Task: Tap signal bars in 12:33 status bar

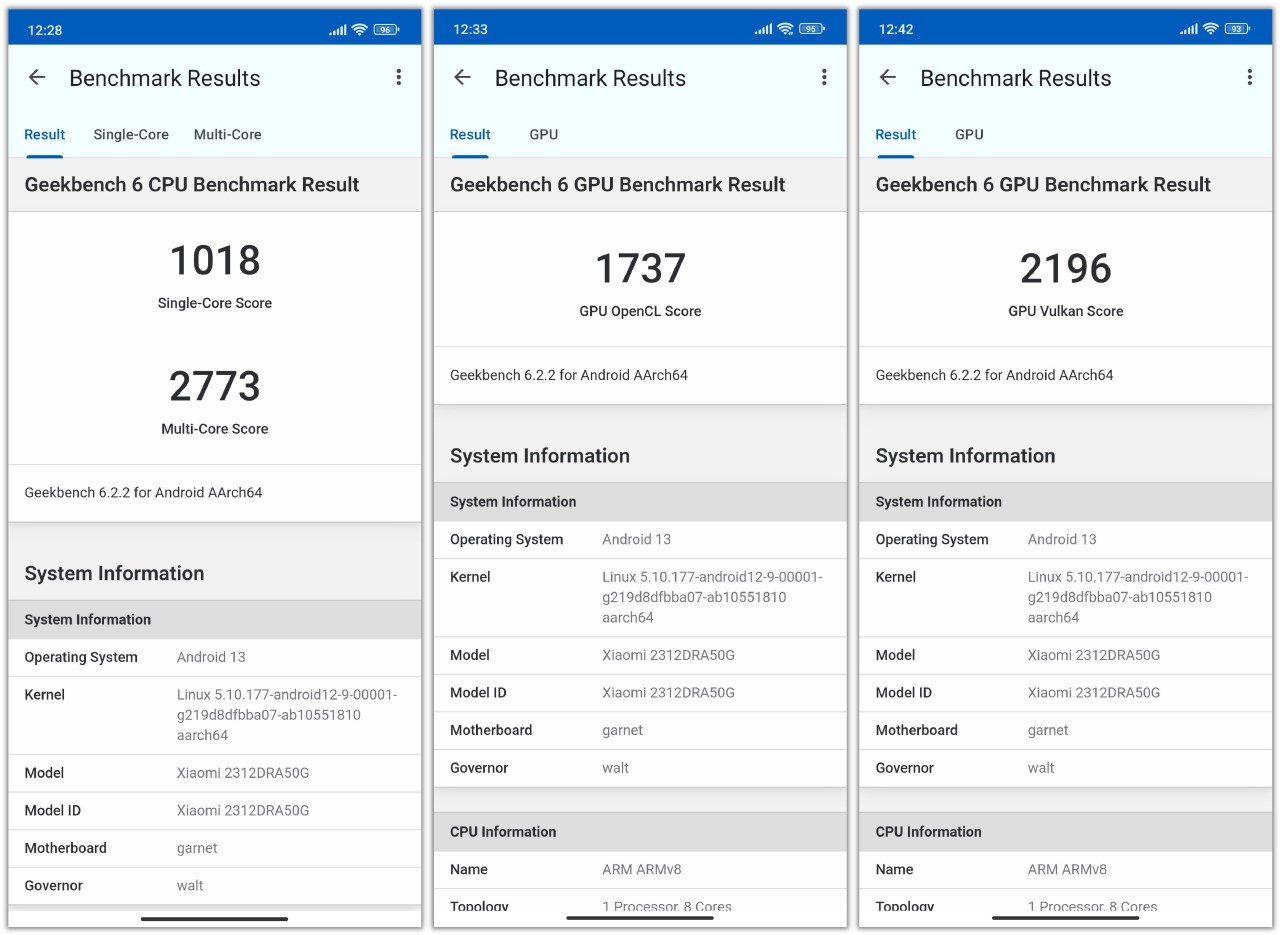Action: [x=764, y=29]
